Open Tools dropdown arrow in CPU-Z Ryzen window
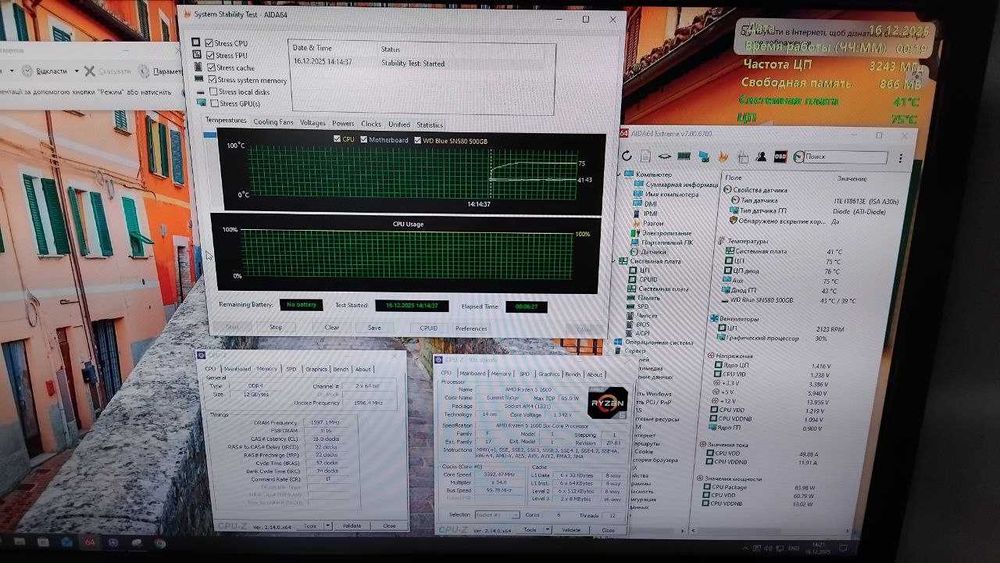Screen dimensions: 1000x563 coord(547,530)
